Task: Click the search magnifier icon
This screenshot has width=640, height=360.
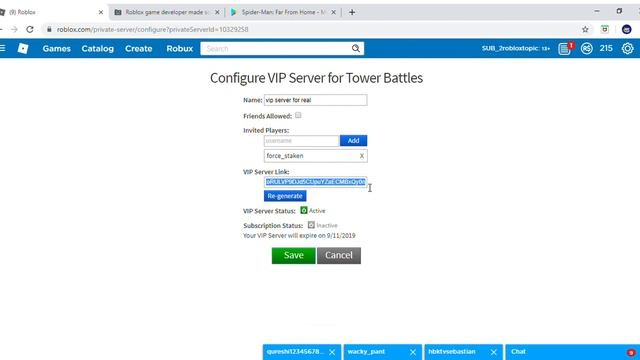Action: pos(356,49)
